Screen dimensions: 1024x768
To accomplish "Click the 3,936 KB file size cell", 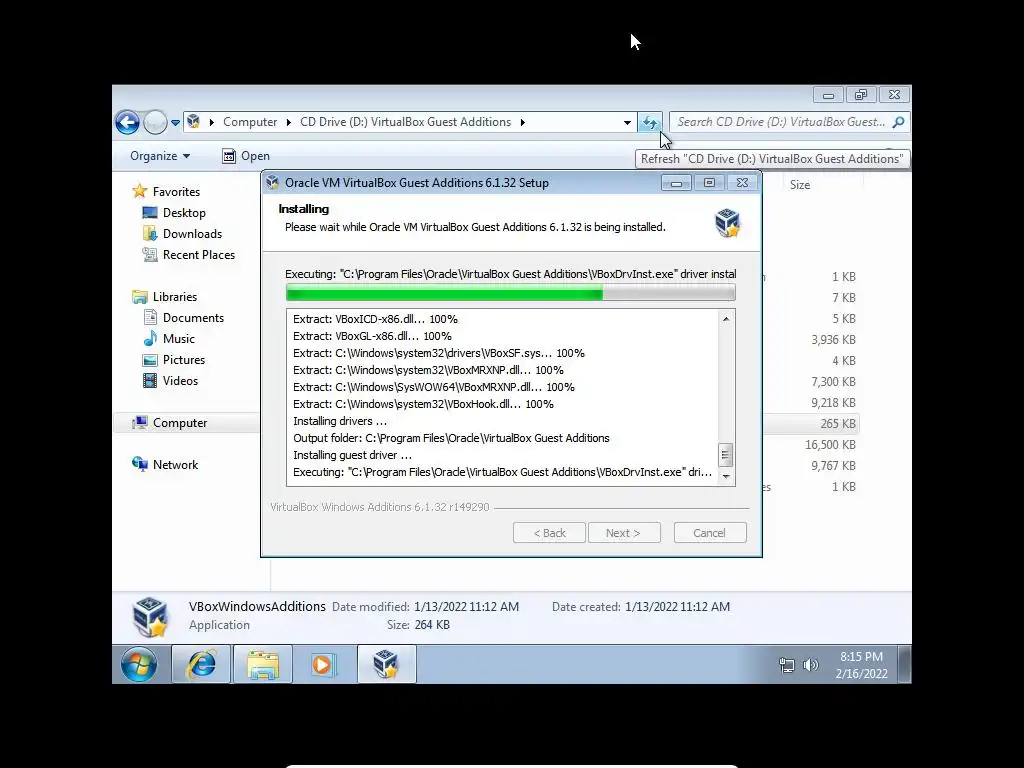I will (x=833, y=340).
